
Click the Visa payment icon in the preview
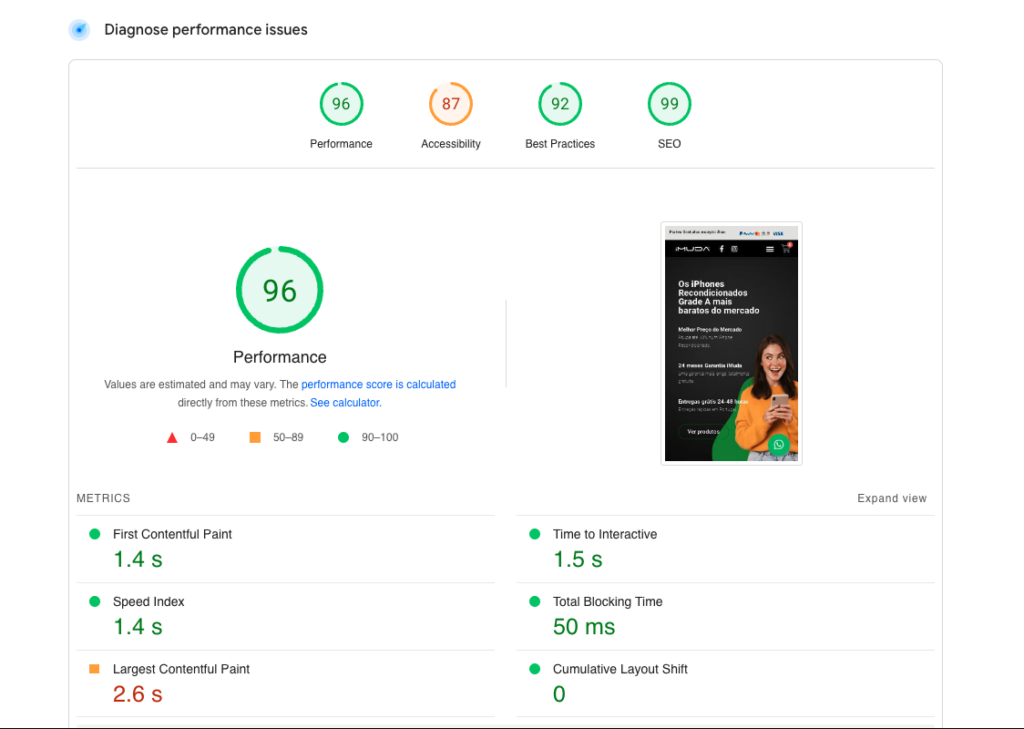[x=778, y=233]
